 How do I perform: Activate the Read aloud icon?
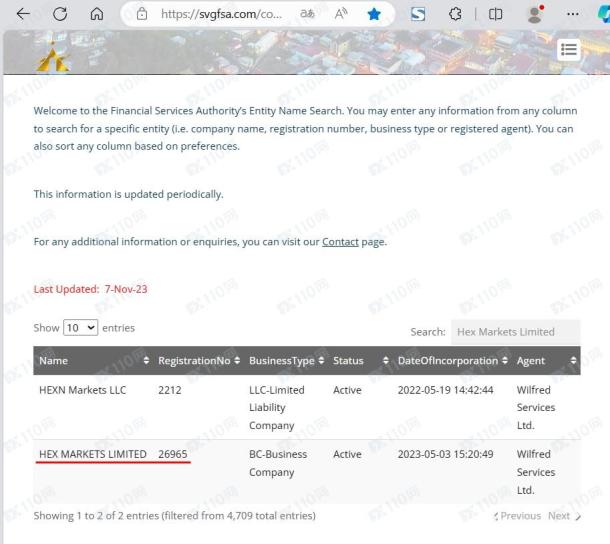tap(341, 14)
